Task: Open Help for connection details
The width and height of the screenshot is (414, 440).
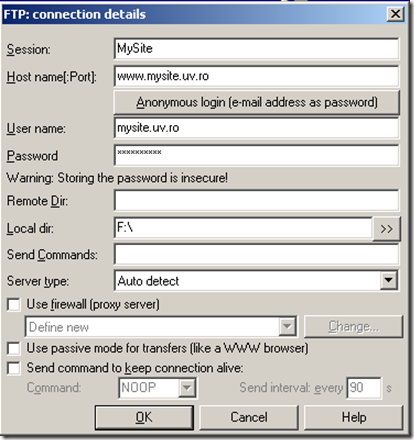Action: click(354, 417)
